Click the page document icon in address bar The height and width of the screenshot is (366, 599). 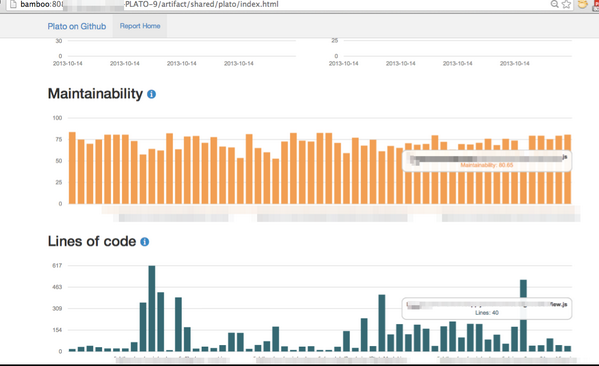[x=13, y=4]
